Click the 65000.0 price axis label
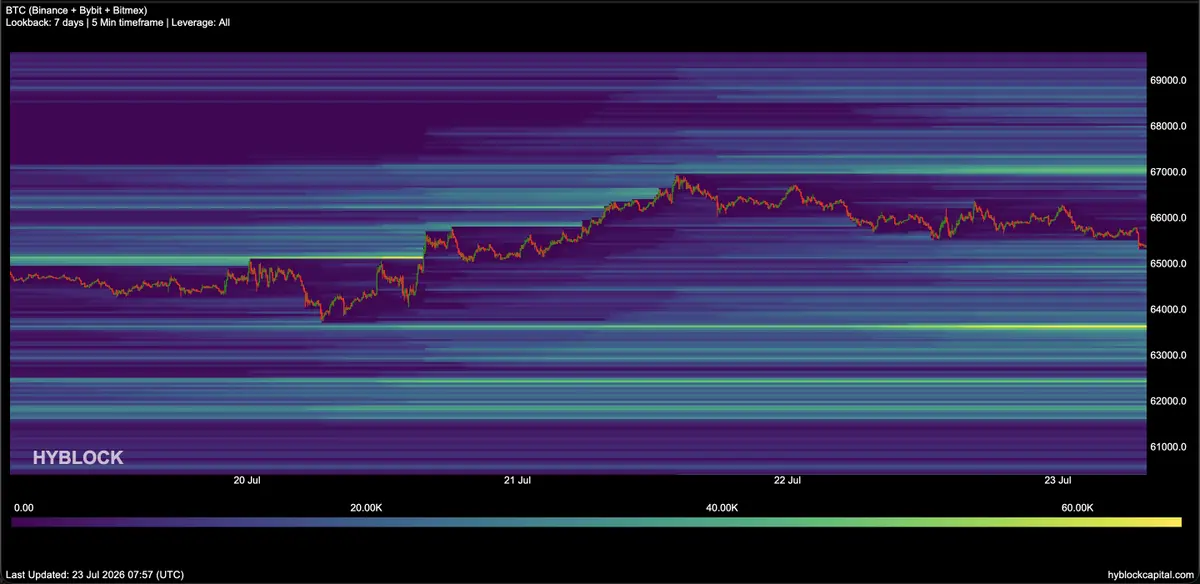Viewport: 1200px width, 584px height. pos(1168,264)
